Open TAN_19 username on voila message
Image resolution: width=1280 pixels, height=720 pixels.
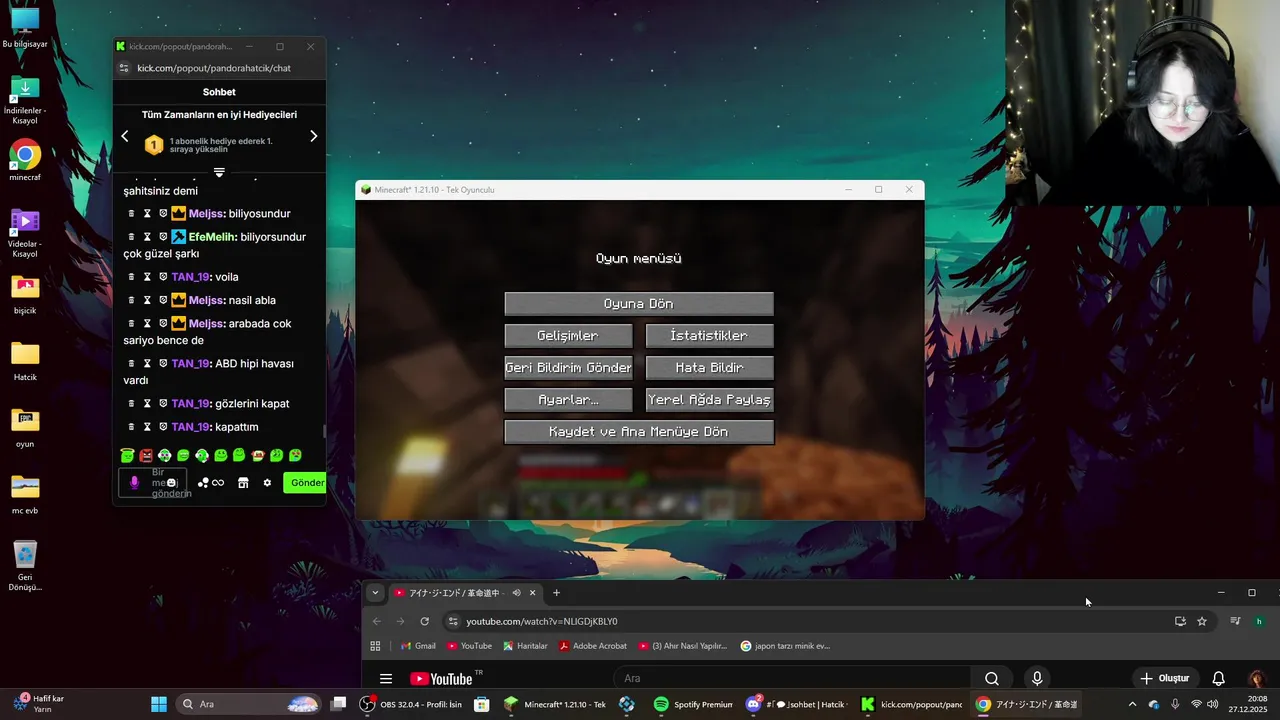pyautogui.click(x=190, y=277)
